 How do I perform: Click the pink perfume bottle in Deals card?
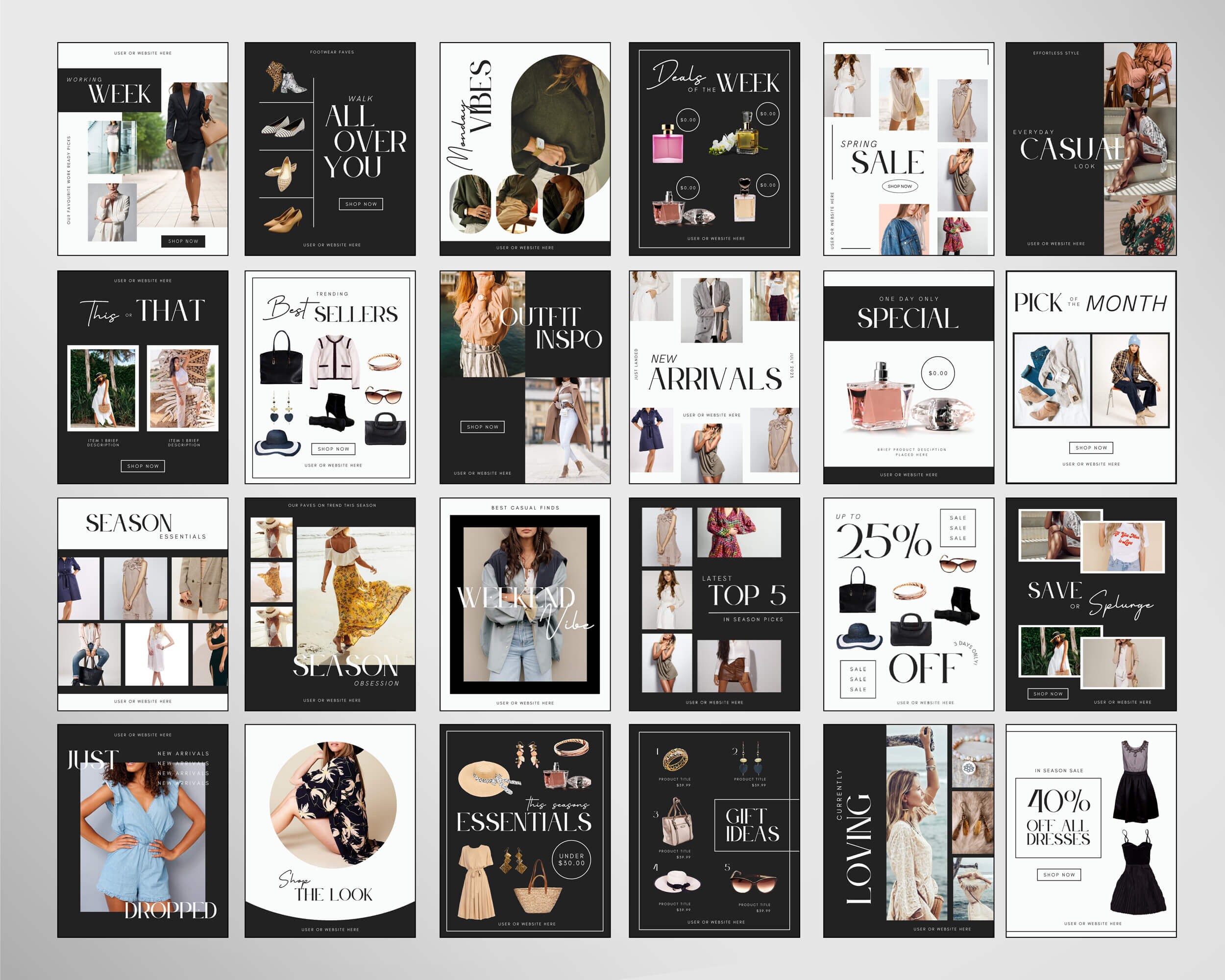[x=667, y=144]
